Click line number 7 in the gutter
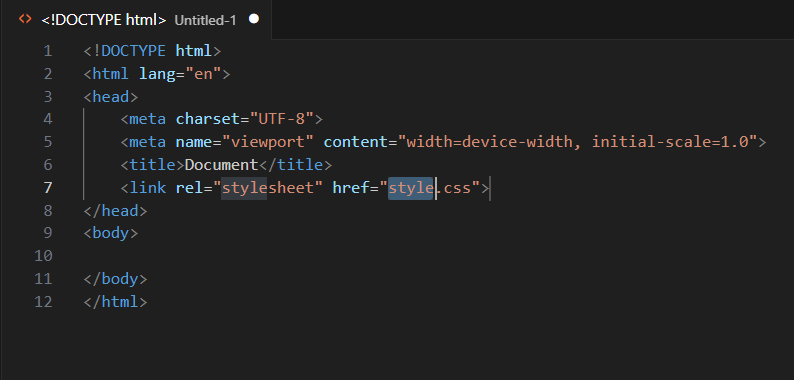 point(48,188)
